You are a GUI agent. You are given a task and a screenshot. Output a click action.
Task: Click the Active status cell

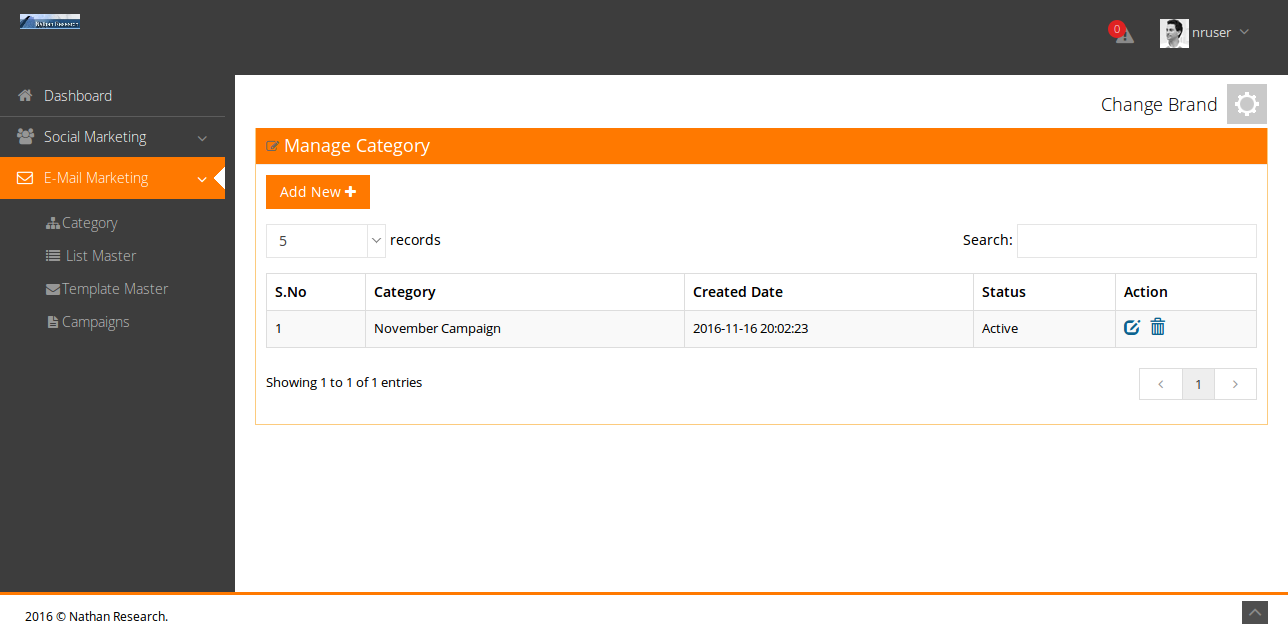(x=1044, y=328)
